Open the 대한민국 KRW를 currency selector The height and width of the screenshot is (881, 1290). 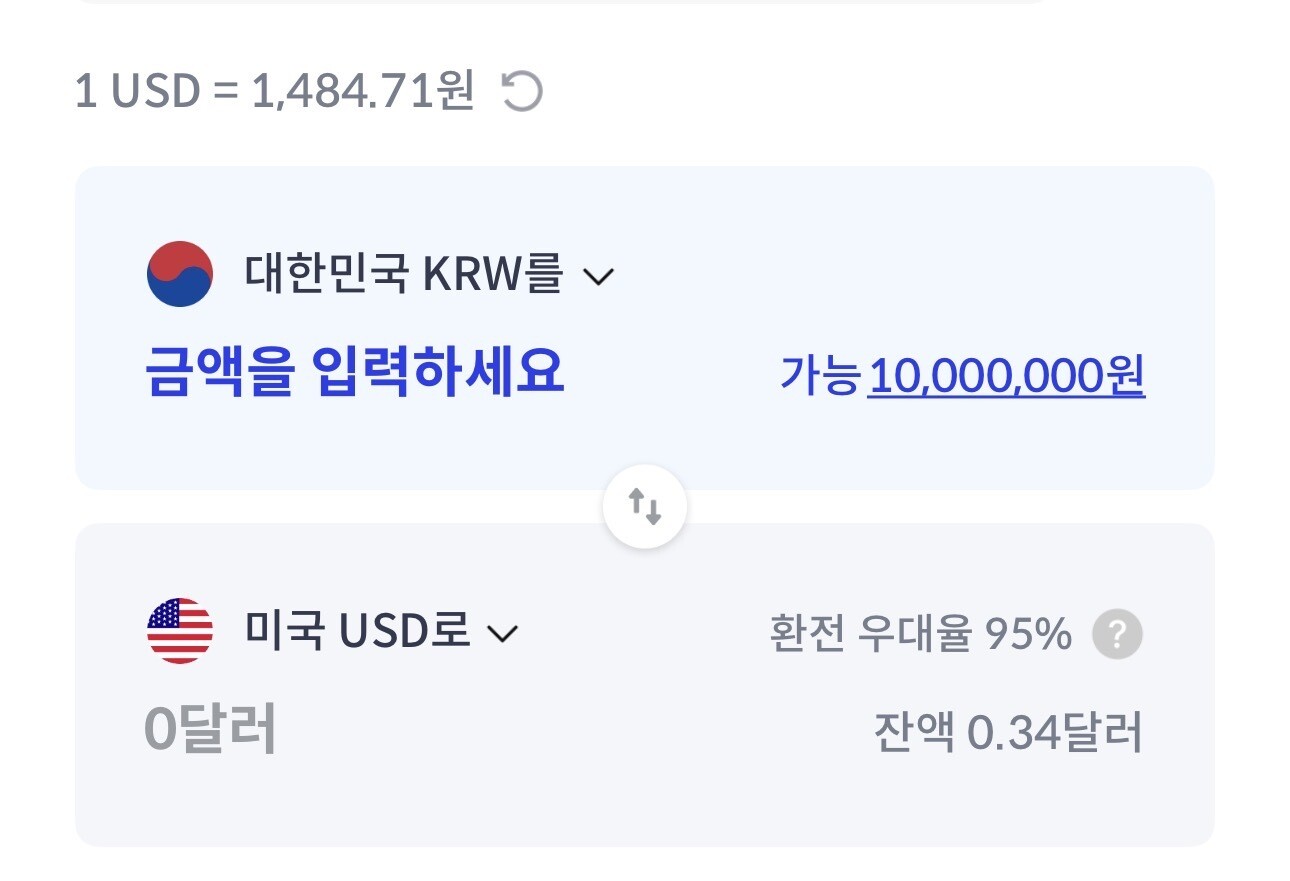(403, 274)
